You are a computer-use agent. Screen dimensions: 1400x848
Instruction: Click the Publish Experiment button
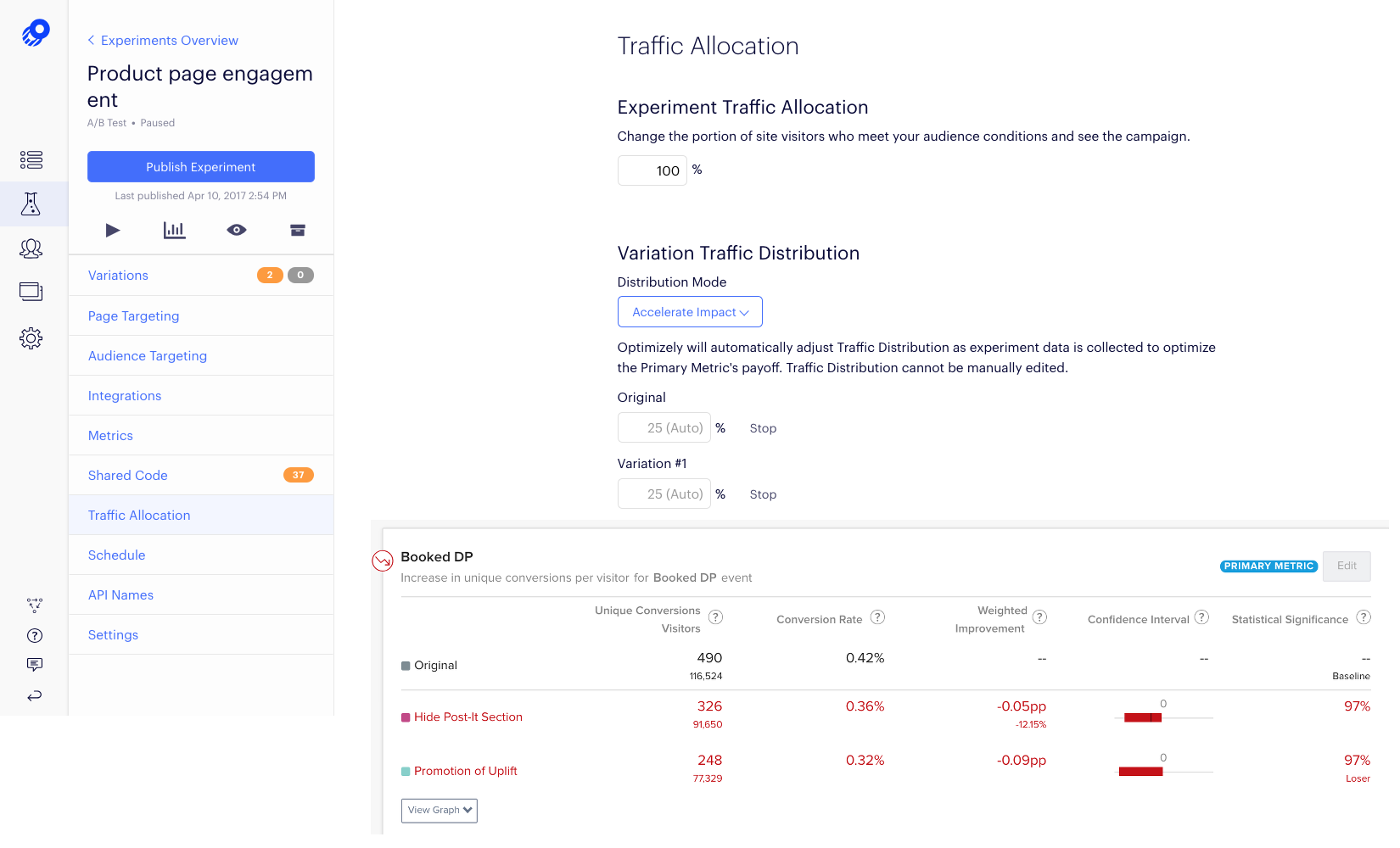201,166
